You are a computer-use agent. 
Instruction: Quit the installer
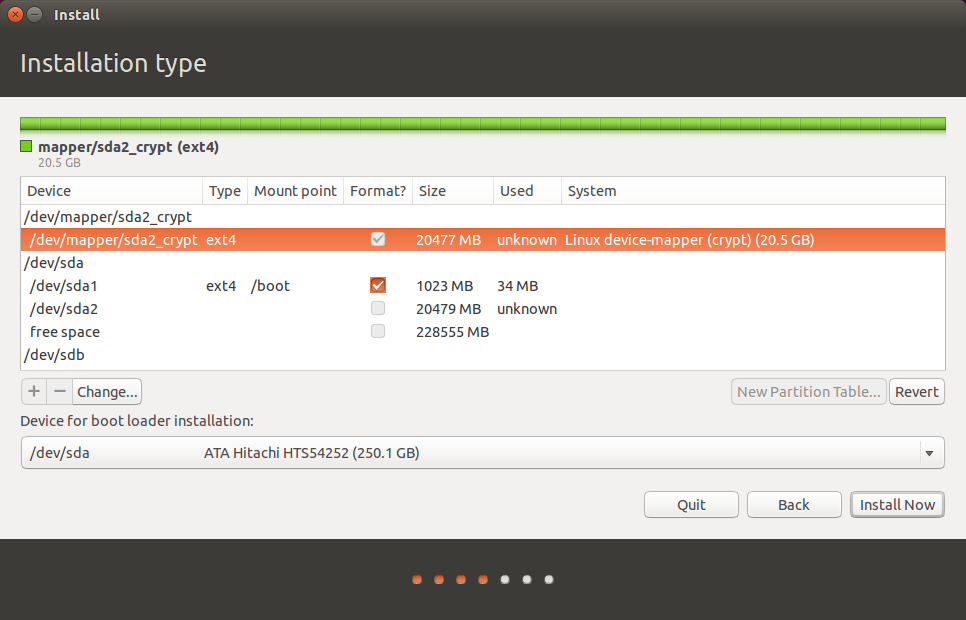click(x=691, y=504)
